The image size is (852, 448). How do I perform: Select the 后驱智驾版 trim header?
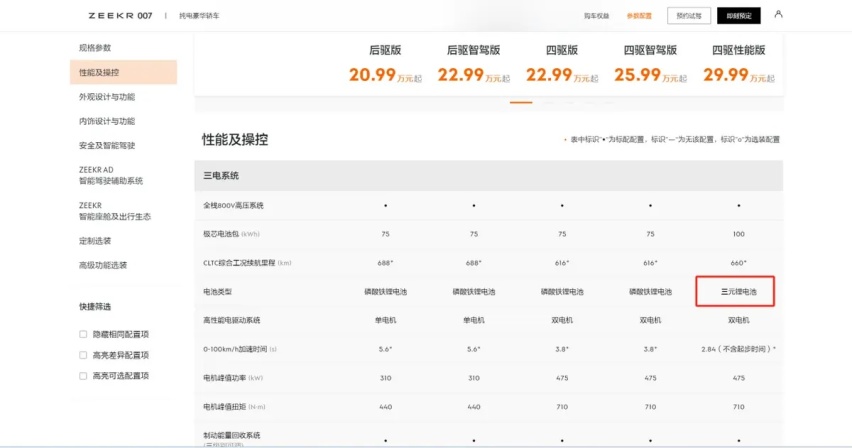[x=473, y=50]
